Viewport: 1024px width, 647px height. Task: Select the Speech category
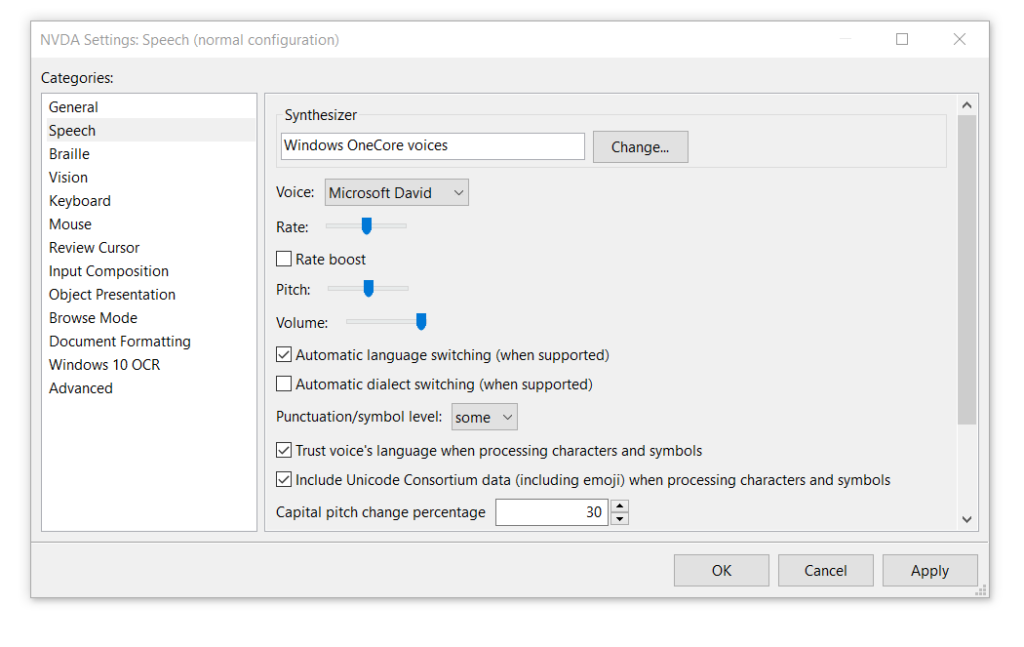click(x=150, y=131)
